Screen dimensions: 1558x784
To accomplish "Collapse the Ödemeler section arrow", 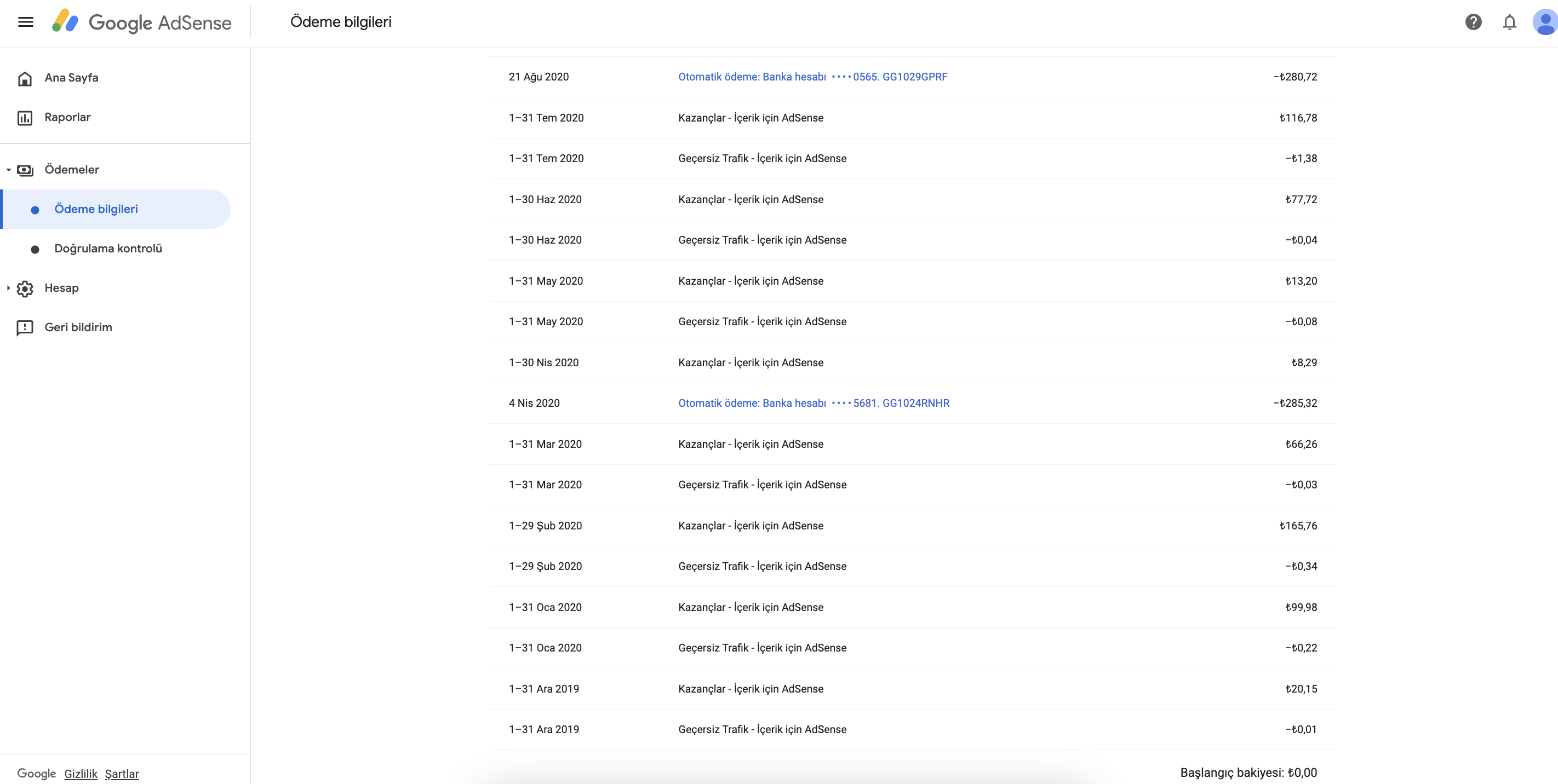I will pos(8,170).
